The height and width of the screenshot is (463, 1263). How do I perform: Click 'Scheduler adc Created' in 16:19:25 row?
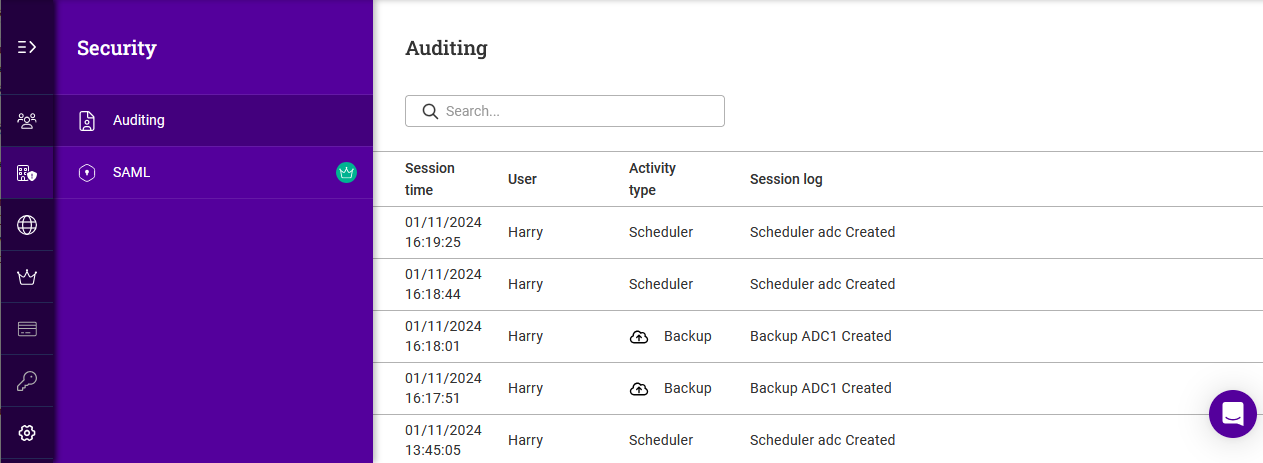pos(822,232)
